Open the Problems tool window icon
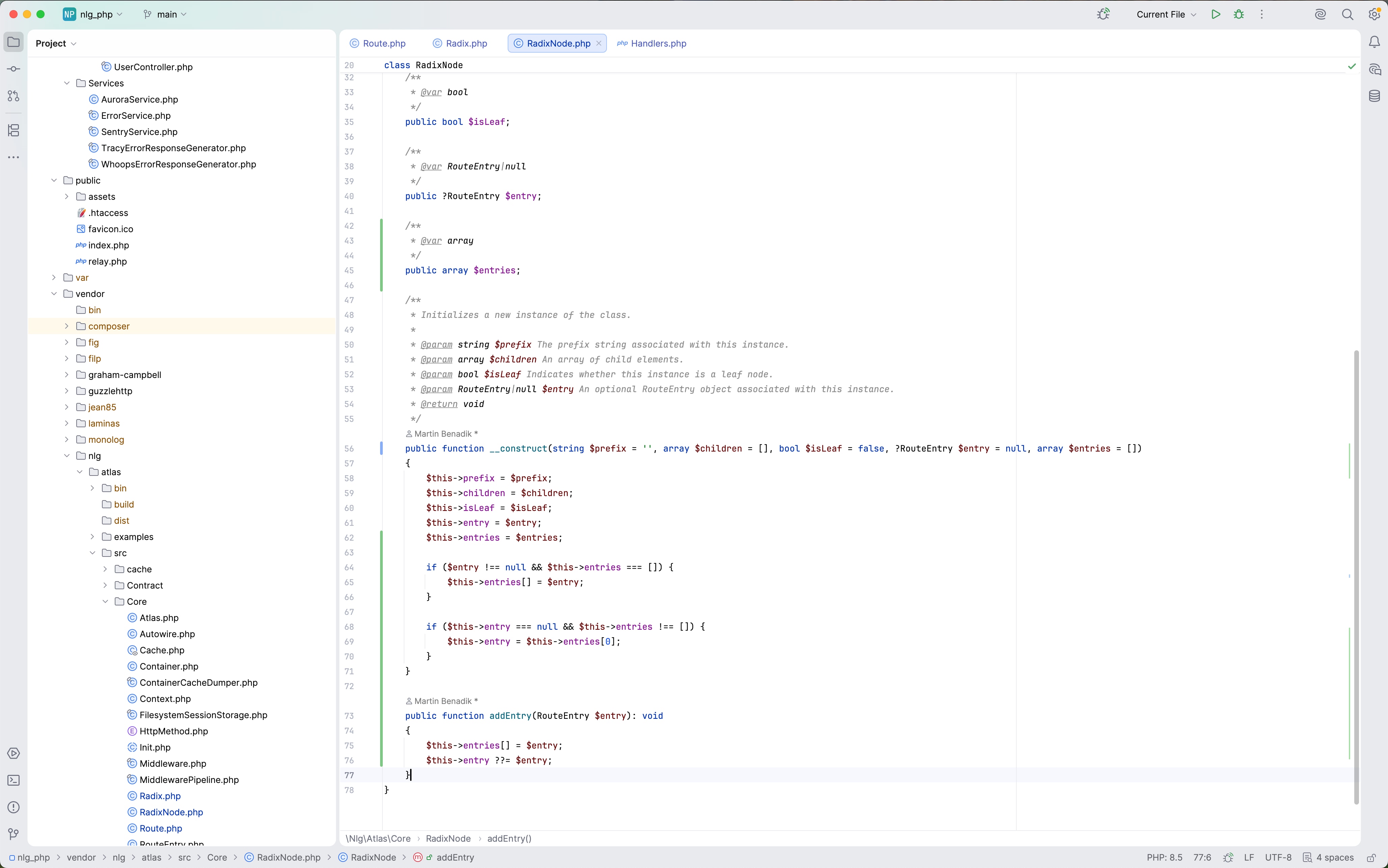 click(14, 807)
